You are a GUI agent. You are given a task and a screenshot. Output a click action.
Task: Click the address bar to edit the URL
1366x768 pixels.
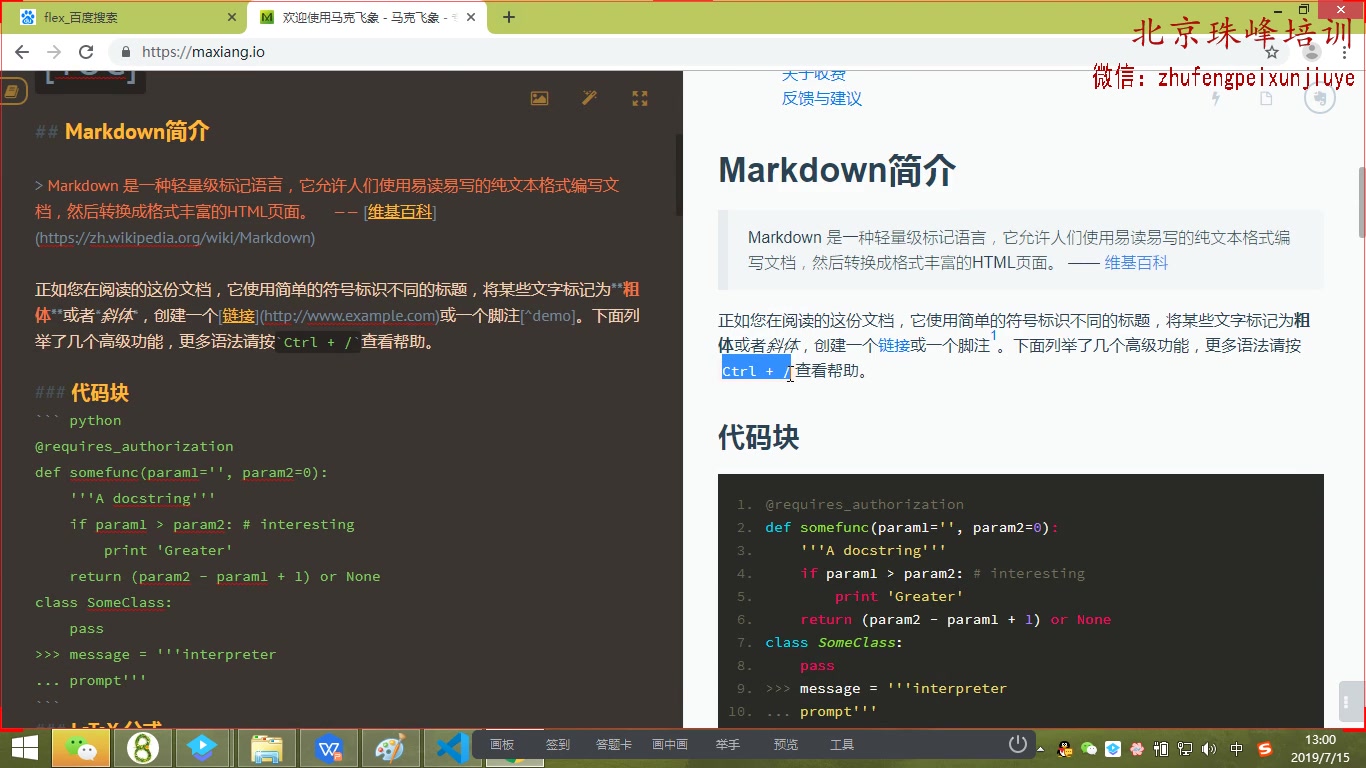tap(400, 51)
